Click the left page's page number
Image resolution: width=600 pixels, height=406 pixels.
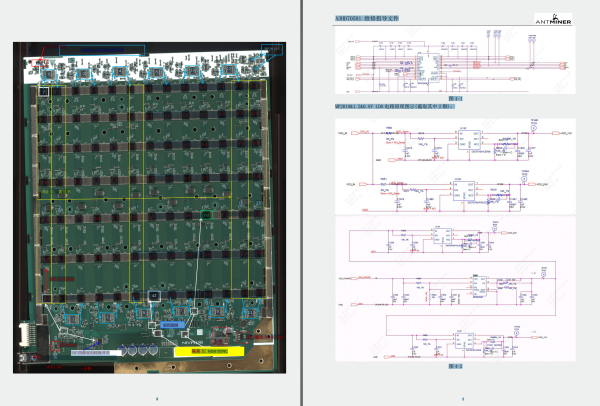click(156, 399)
